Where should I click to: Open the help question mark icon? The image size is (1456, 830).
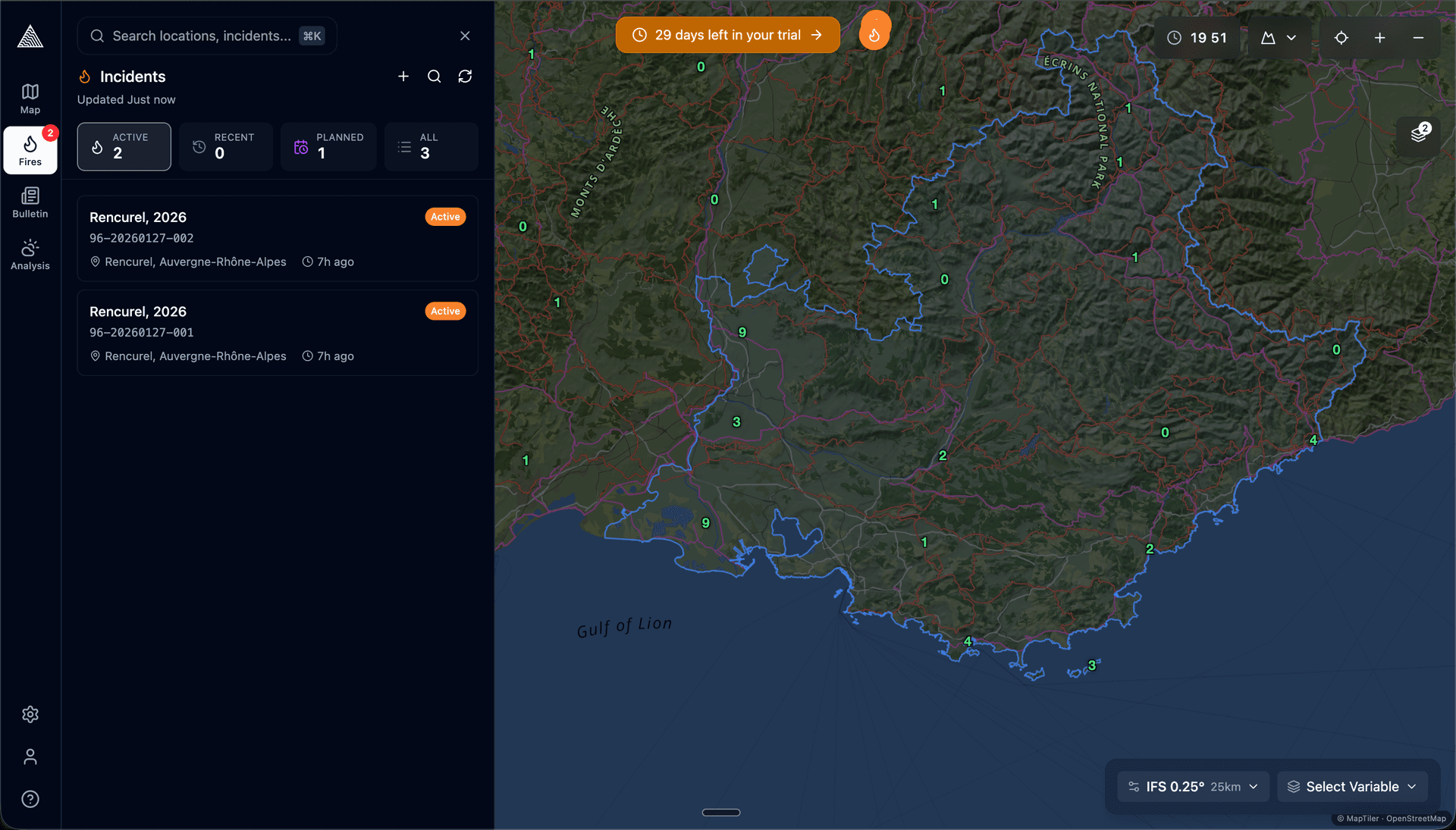[30, 799]
